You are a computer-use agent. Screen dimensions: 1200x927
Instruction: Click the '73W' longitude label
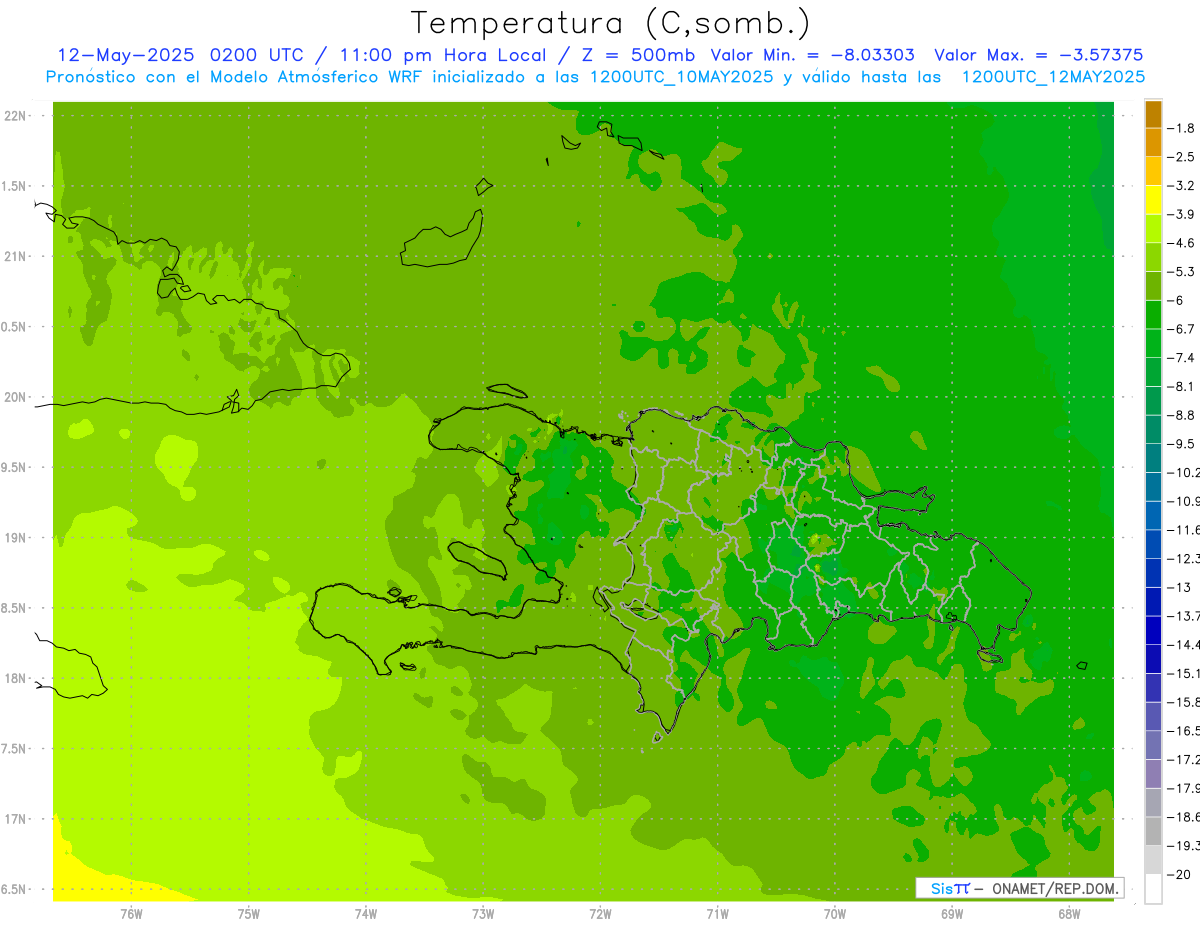[x=483, y=914]
